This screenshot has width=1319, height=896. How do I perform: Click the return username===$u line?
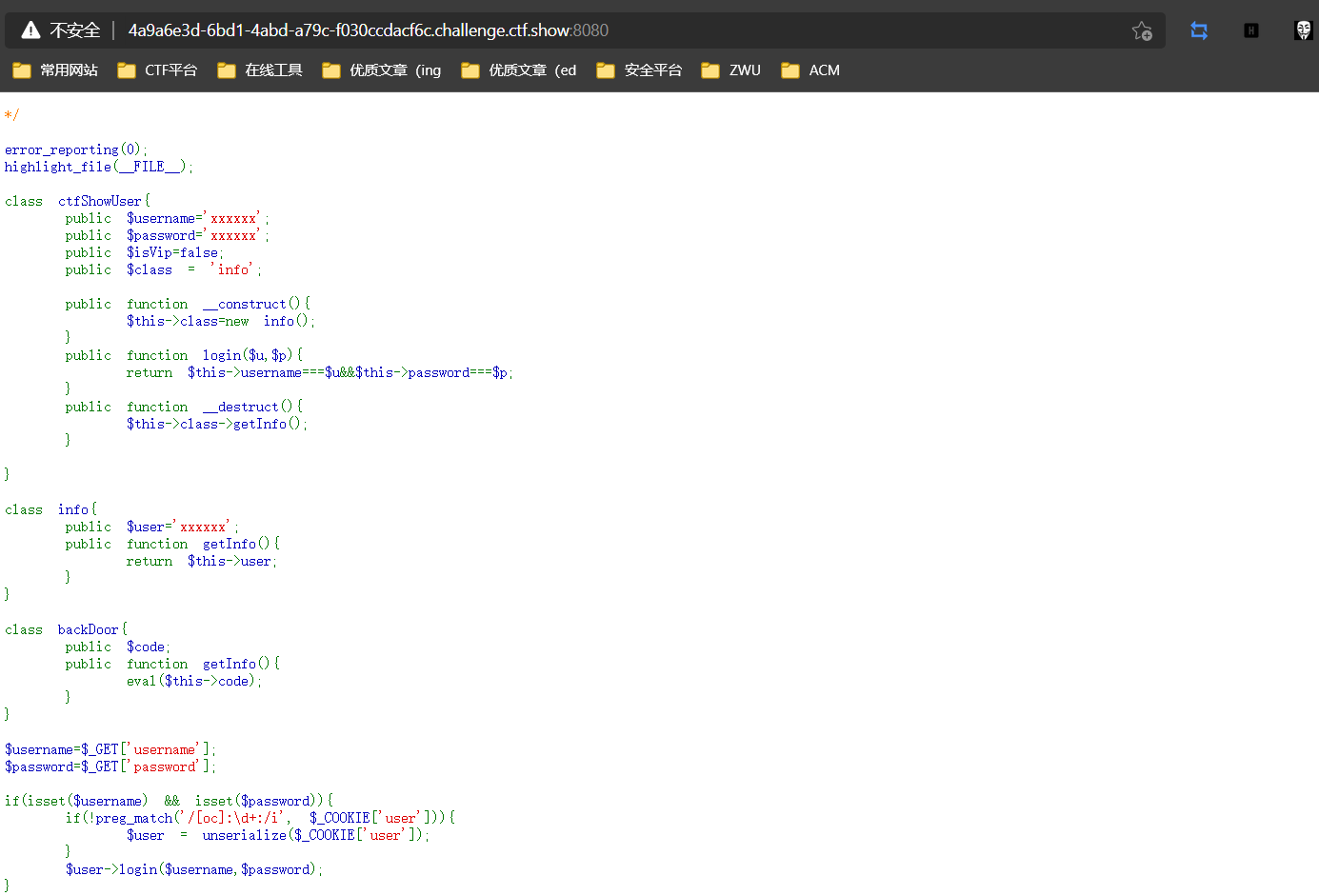320,372
